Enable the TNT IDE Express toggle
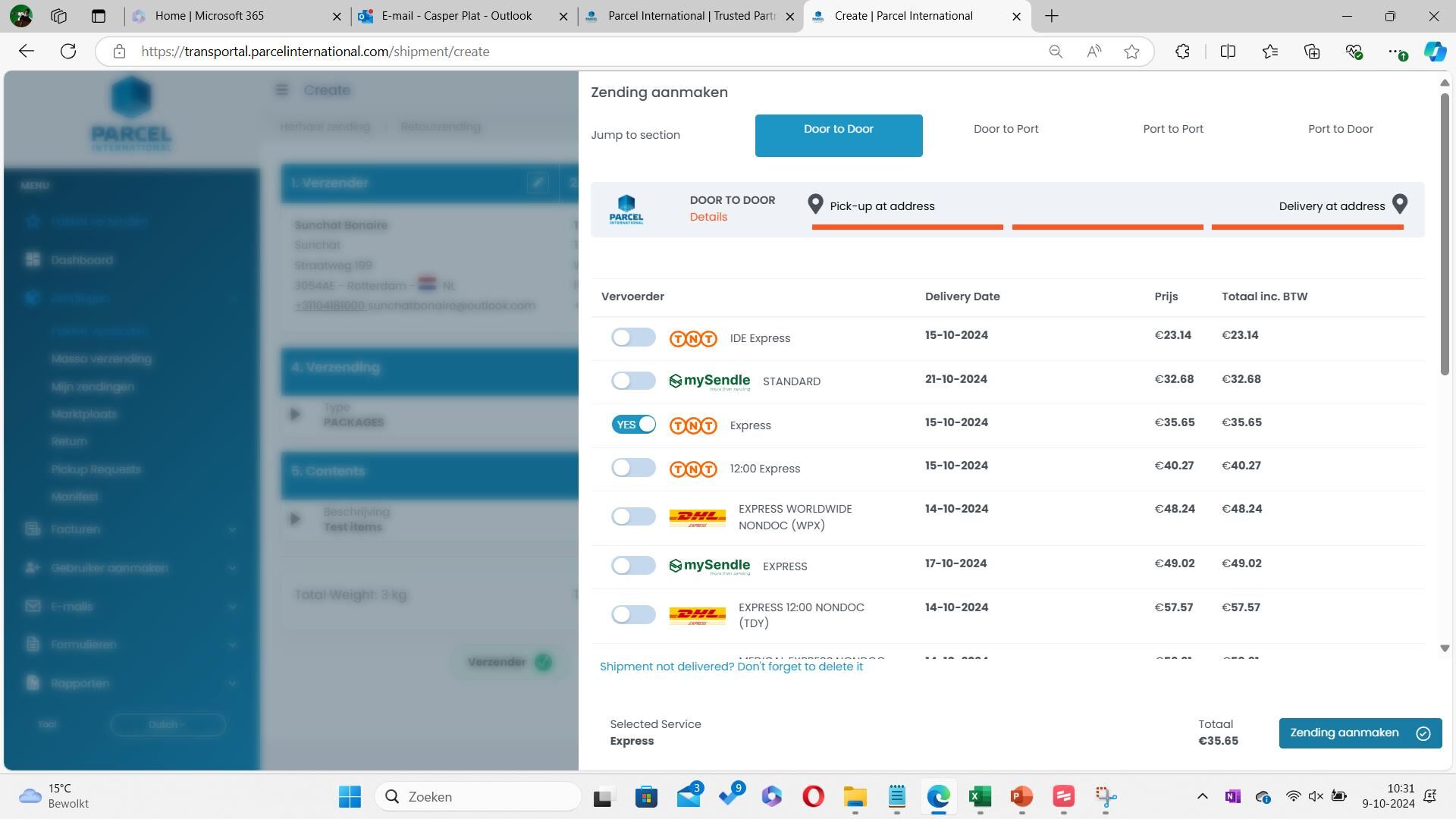 click(633, 337)
